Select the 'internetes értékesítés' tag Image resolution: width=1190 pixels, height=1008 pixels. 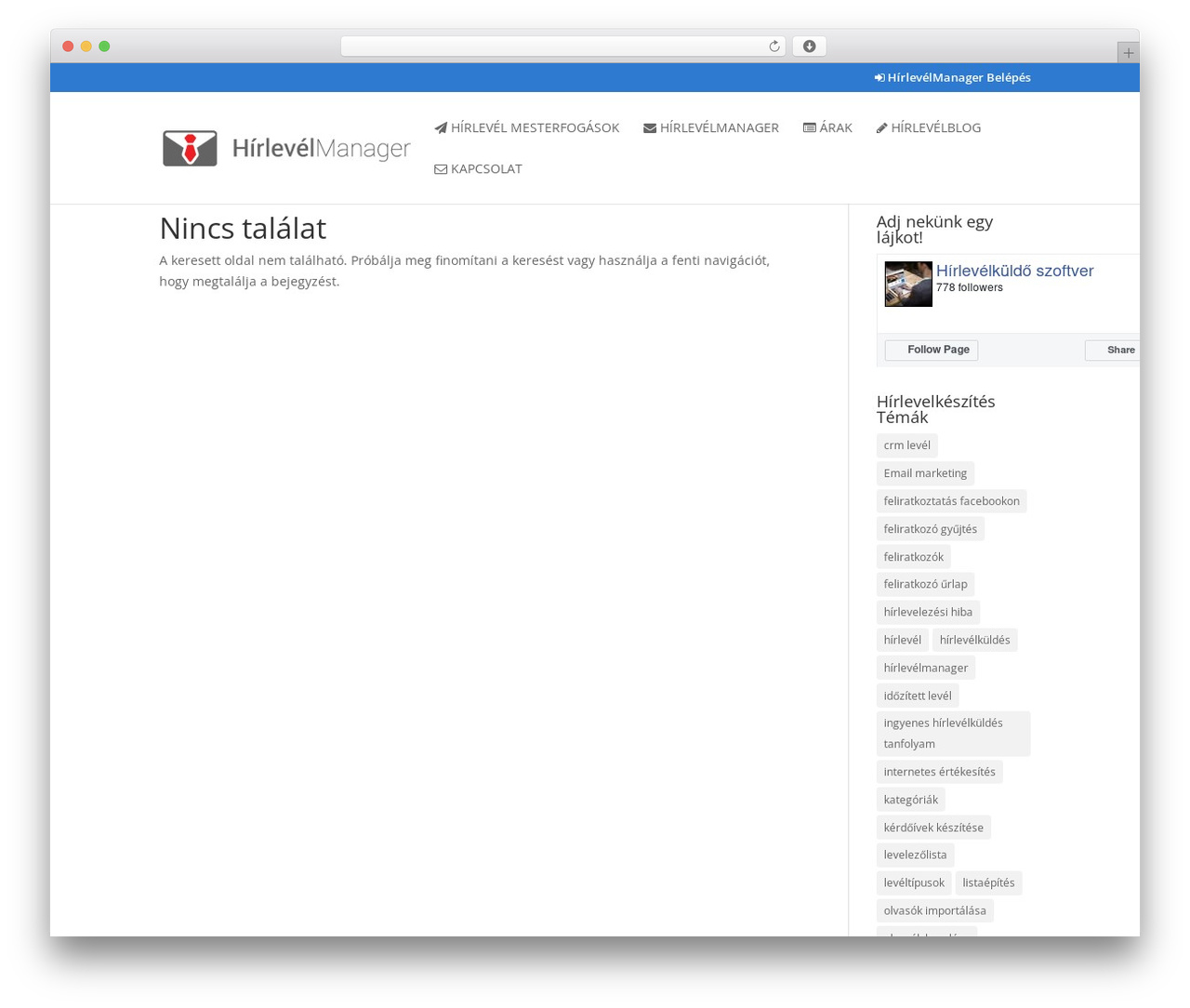[x=940, y=772]
